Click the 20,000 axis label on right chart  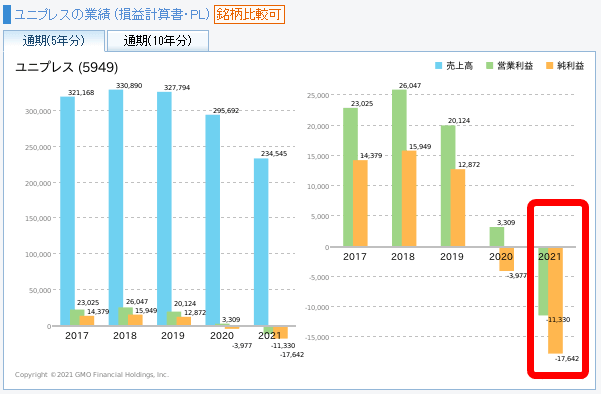coord(318,126)
